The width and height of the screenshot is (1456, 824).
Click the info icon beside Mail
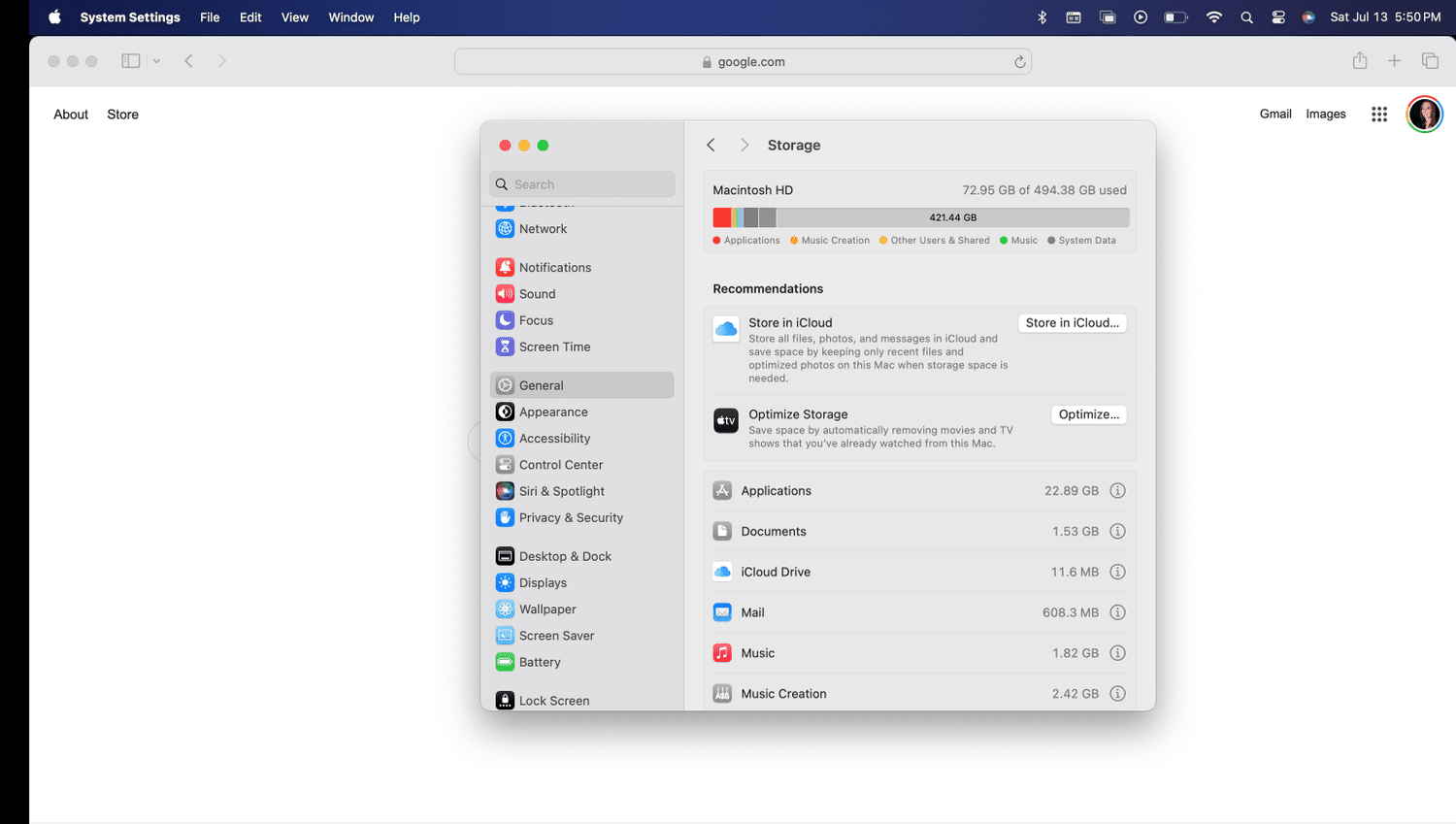click(1117, 612)
